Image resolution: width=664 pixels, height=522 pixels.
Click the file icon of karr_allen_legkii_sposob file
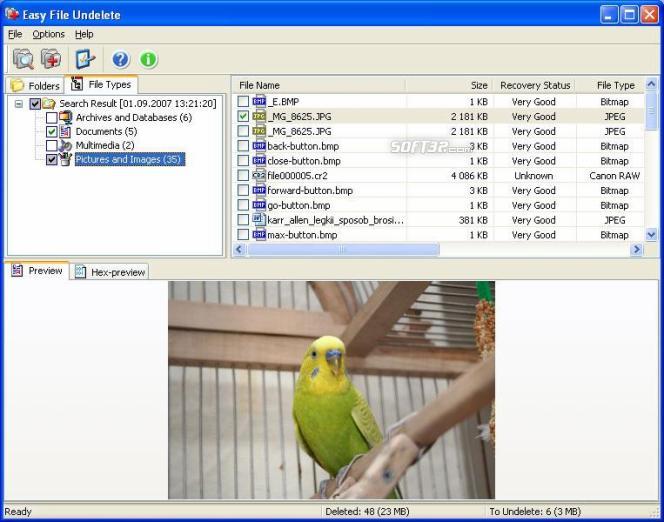[258, 219]
